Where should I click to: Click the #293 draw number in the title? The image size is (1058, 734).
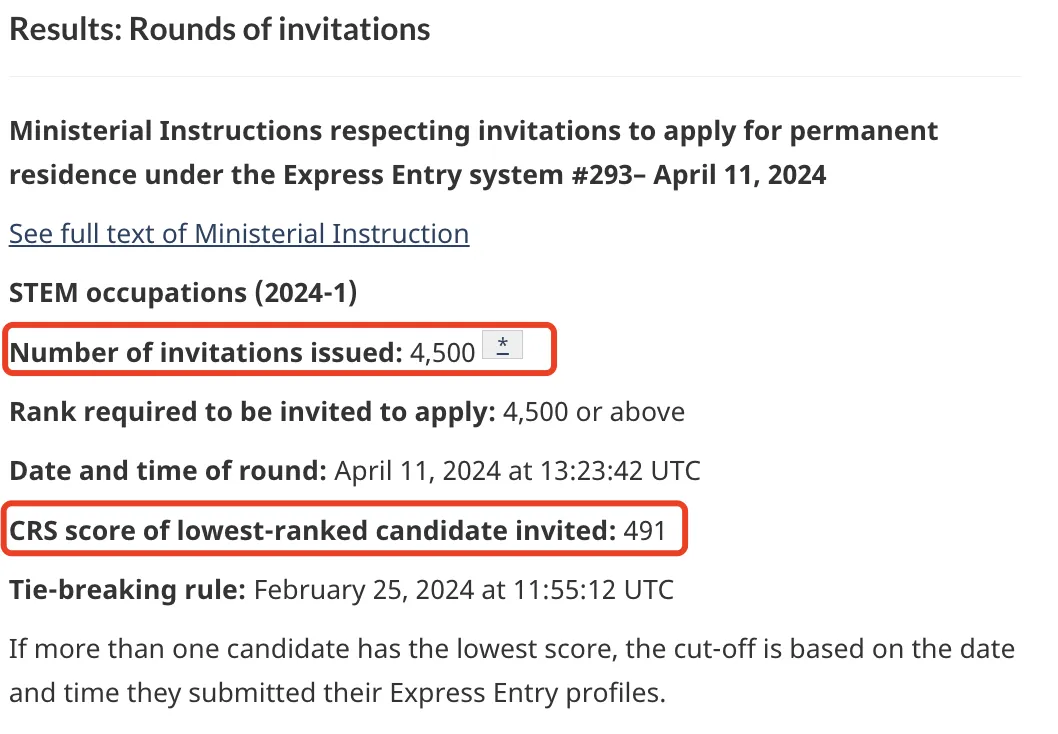[603, 175]
